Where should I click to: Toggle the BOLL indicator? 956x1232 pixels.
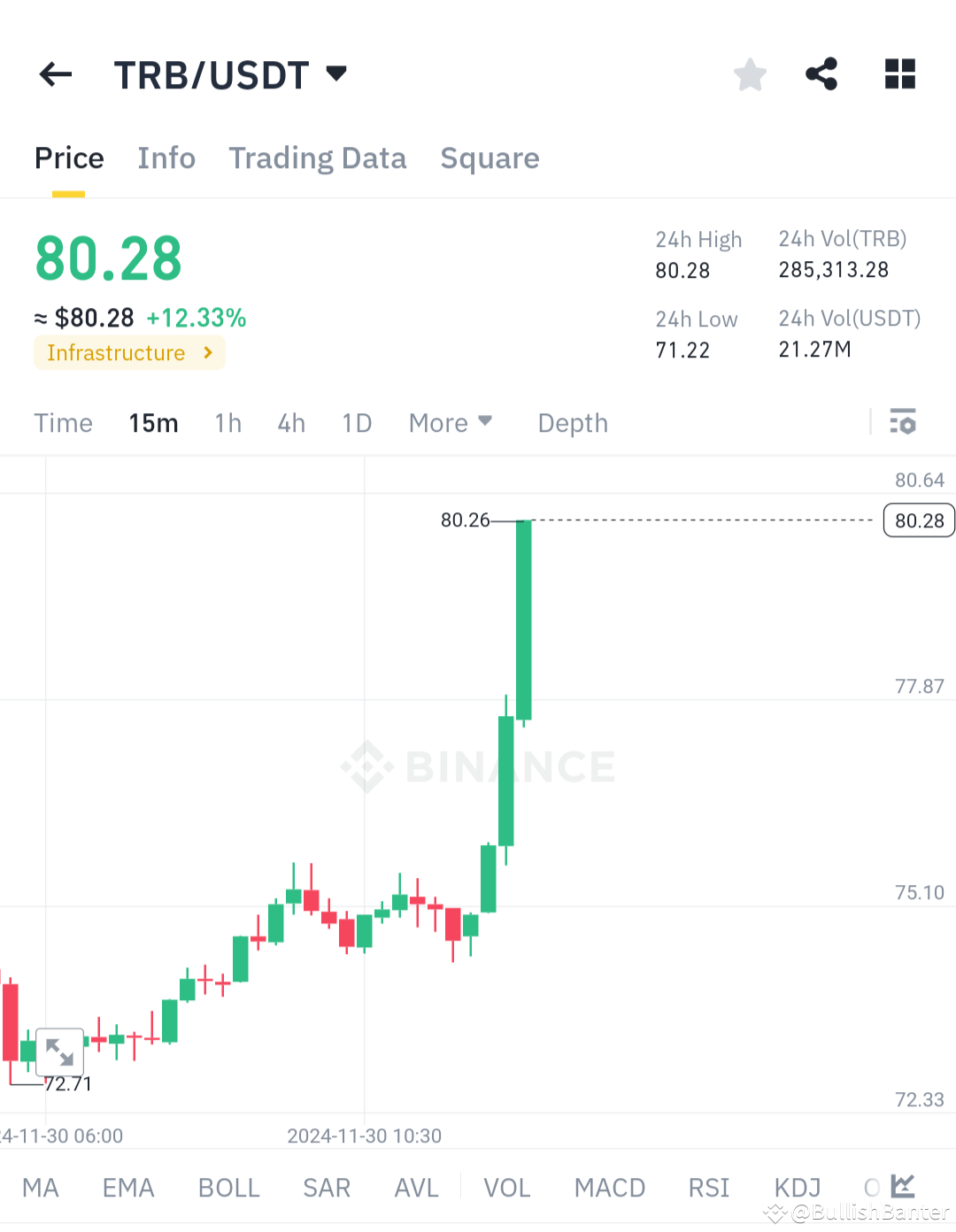coord(228,1189)
